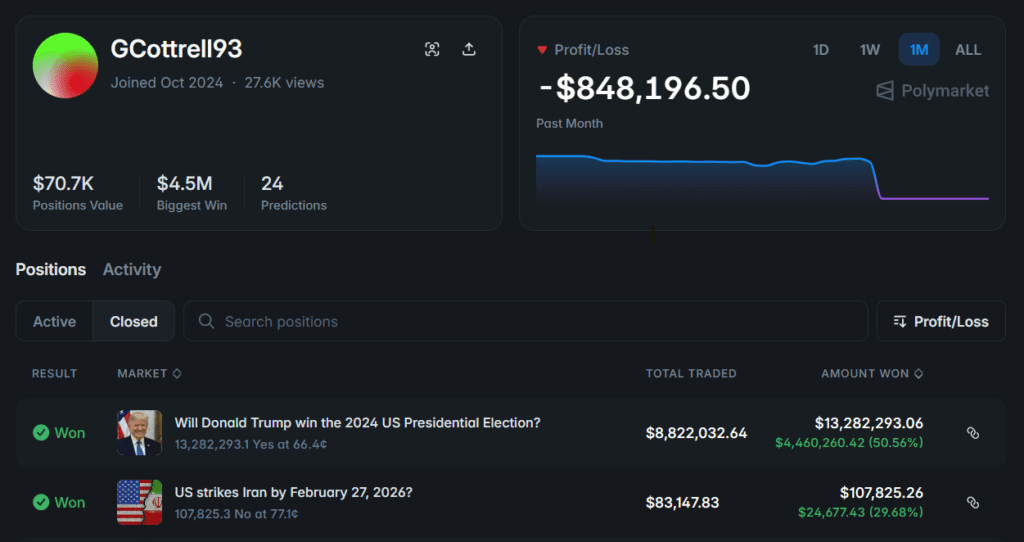Copy link icon for Trump election market
Screen dimensions: 1024x542
coord(972,433)
